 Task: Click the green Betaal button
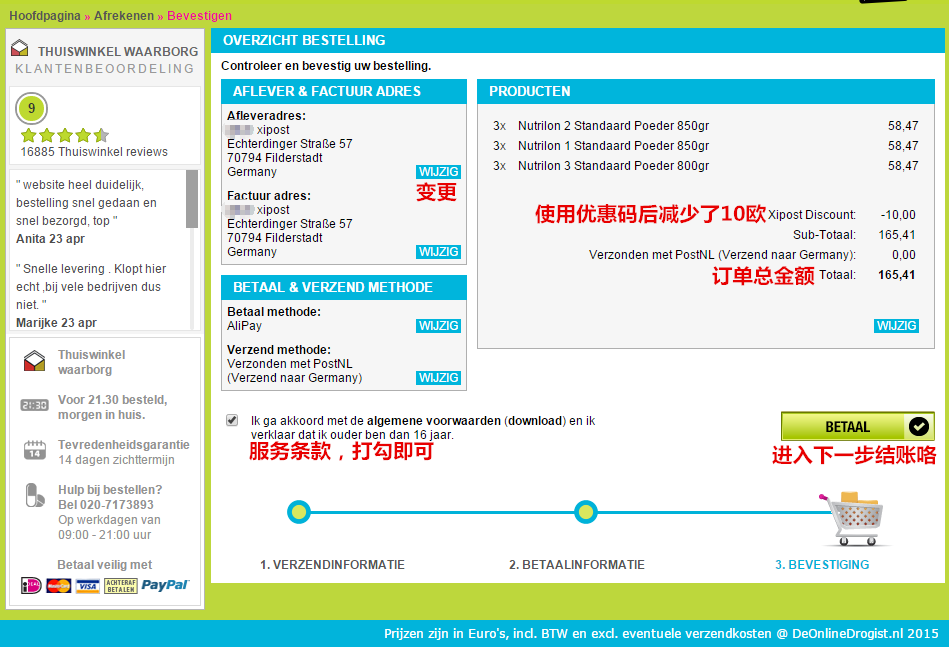click(857, 427)
